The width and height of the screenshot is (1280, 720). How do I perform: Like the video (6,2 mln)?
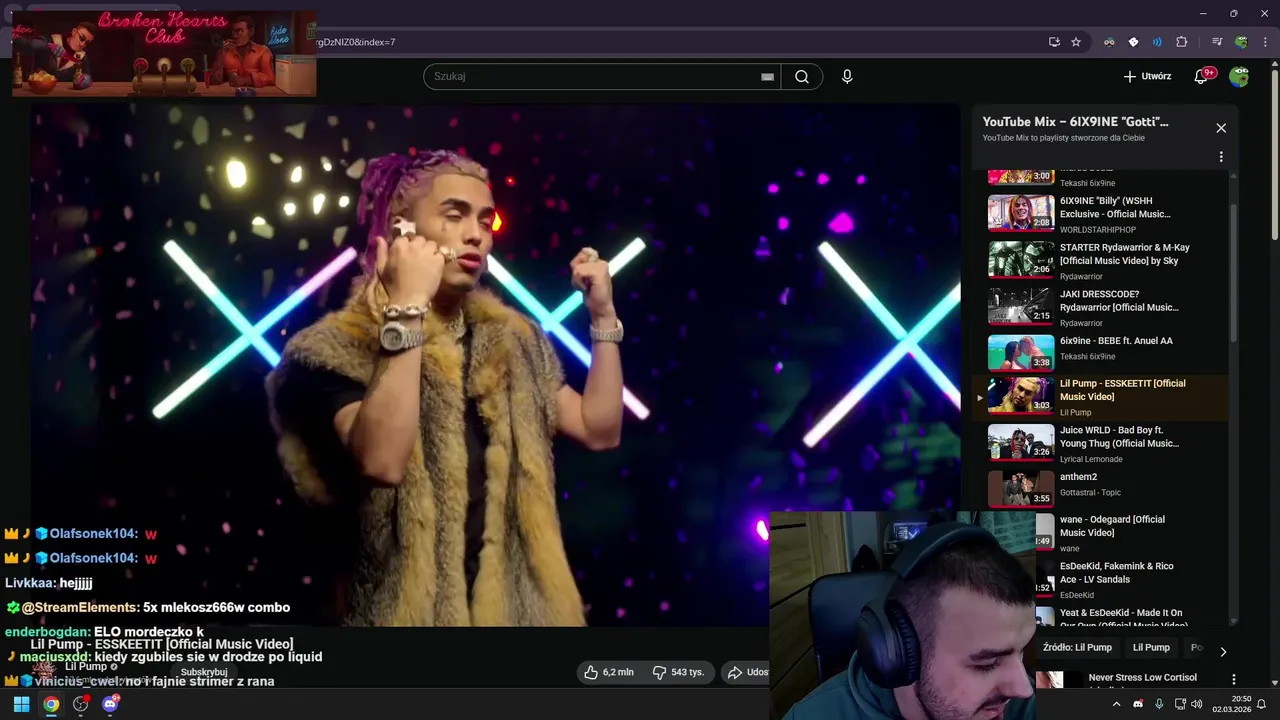point(609,672)
